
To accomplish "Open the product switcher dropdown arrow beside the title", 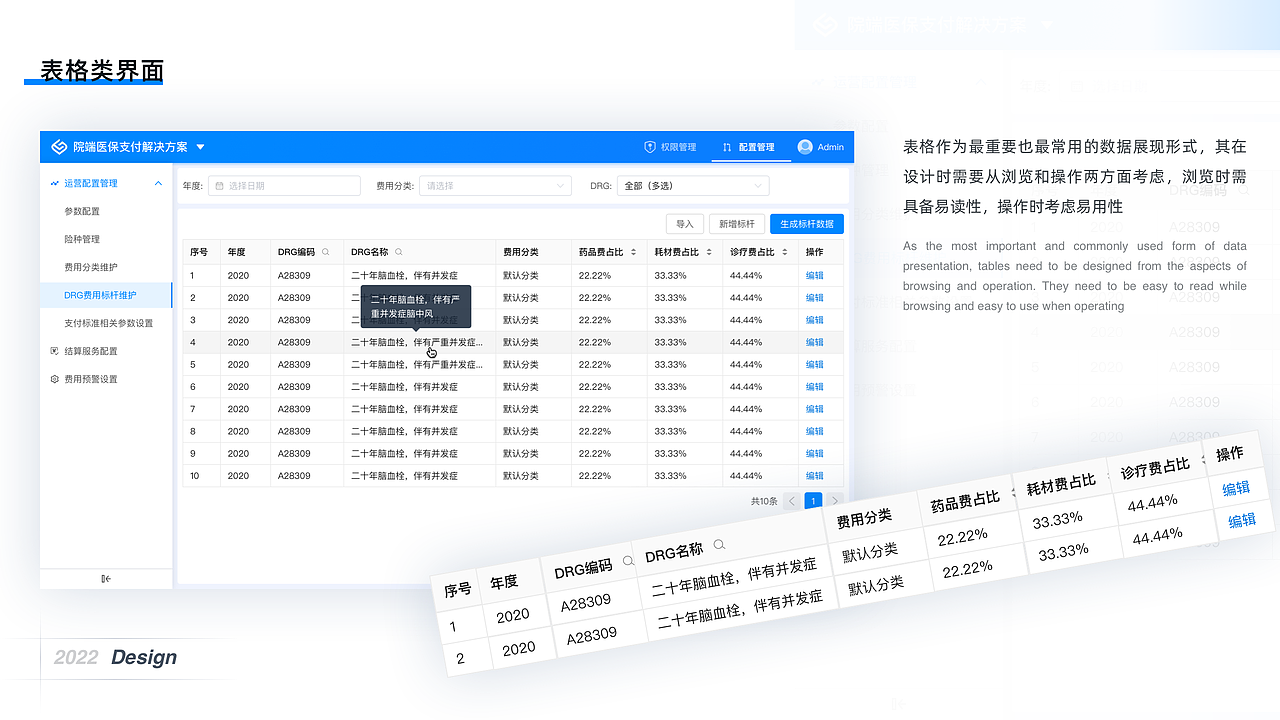I will (200, 147).
